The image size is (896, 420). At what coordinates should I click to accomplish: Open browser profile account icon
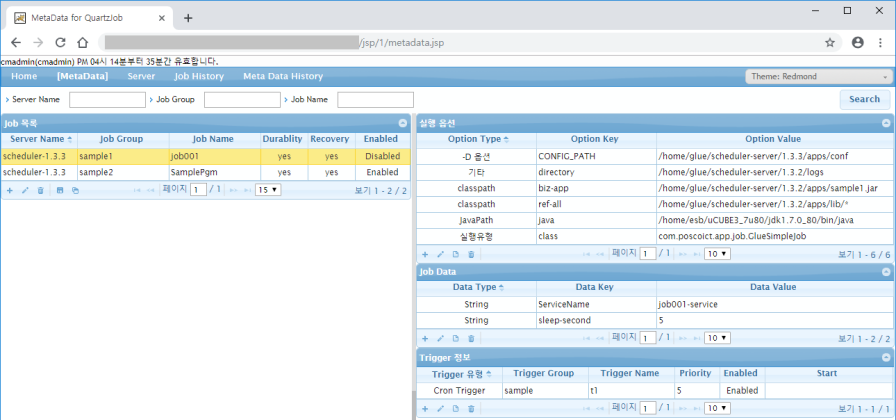[x=857, y=42]
